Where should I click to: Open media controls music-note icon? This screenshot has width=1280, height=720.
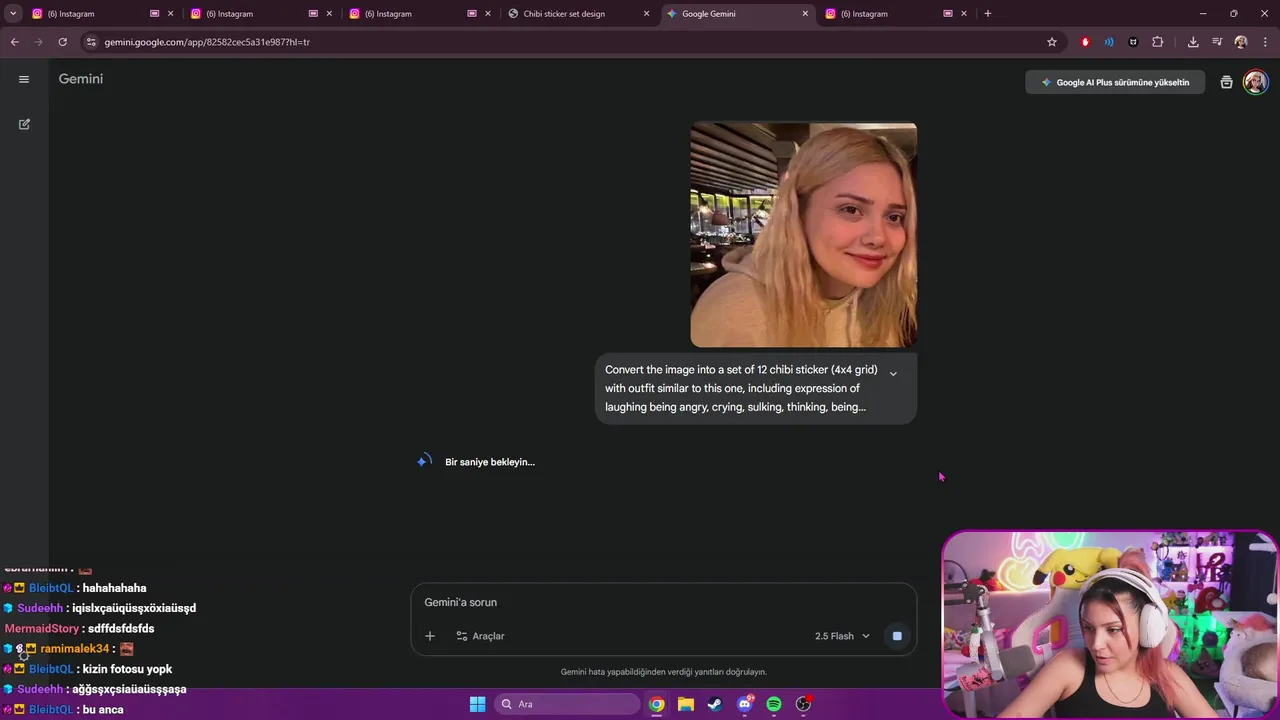click(1217, 42)
